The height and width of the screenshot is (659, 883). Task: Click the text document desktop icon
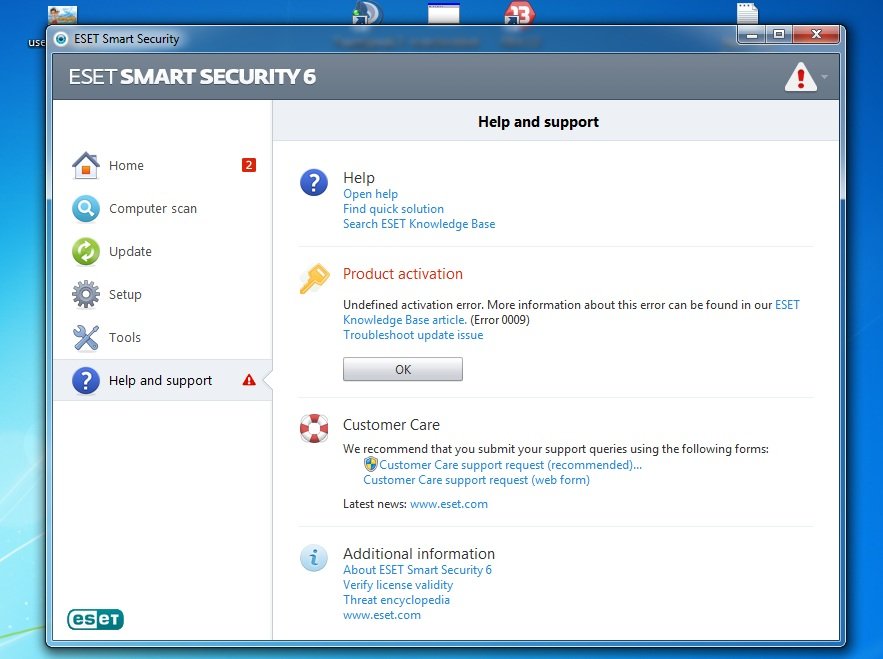point(747,12)
